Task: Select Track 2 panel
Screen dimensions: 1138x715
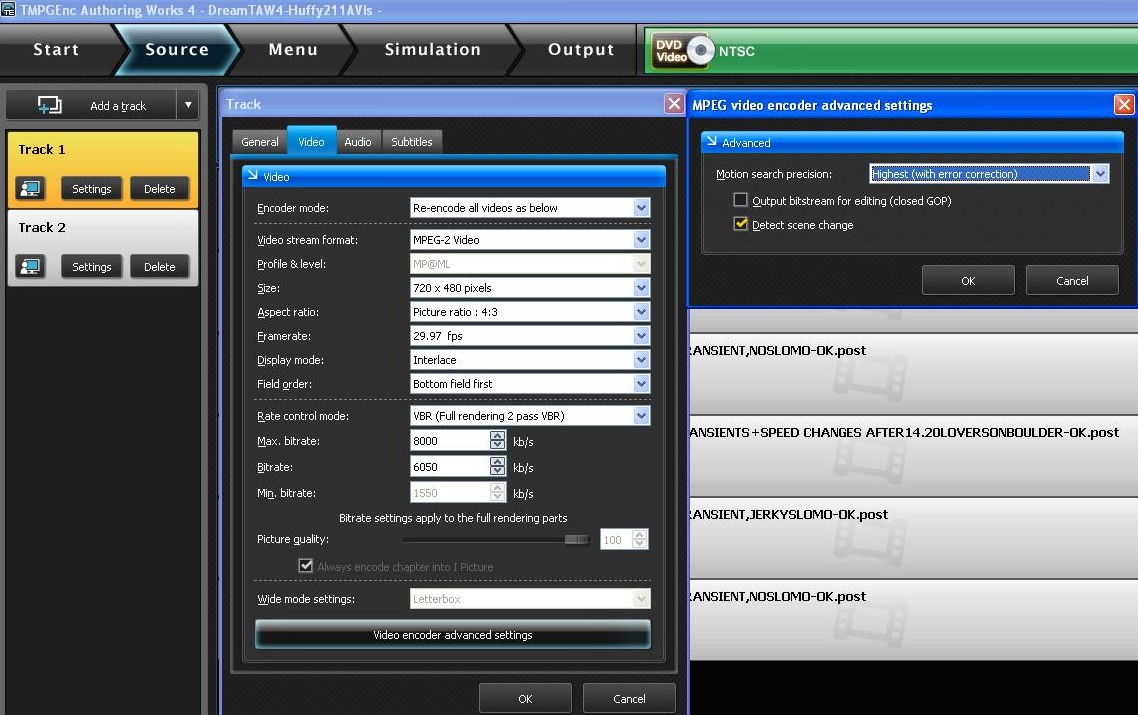Action: (102, 248)
